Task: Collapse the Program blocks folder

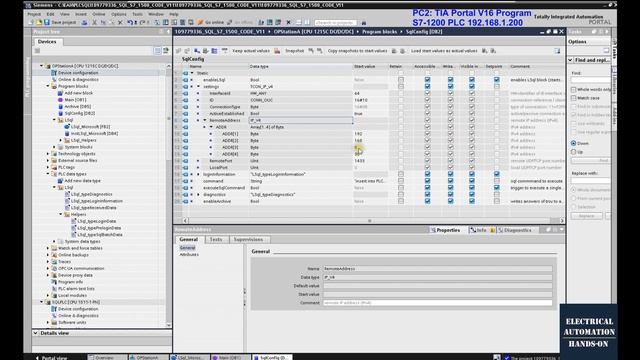Action: click(x=48, y=86)
